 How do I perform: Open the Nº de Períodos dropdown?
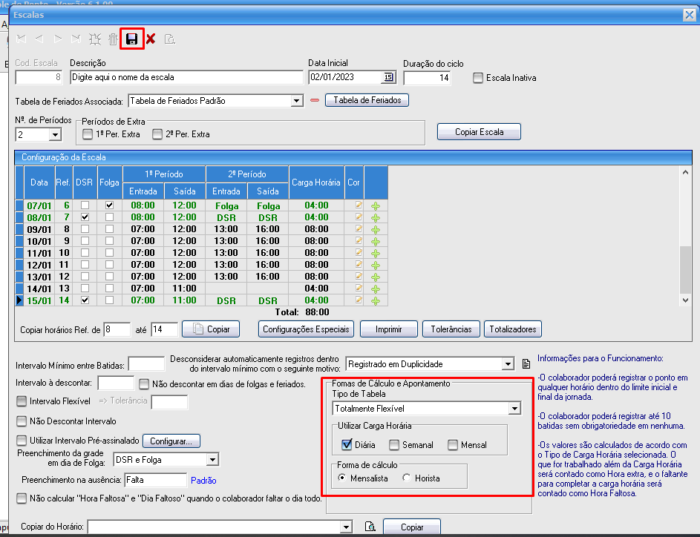point(54,135)
